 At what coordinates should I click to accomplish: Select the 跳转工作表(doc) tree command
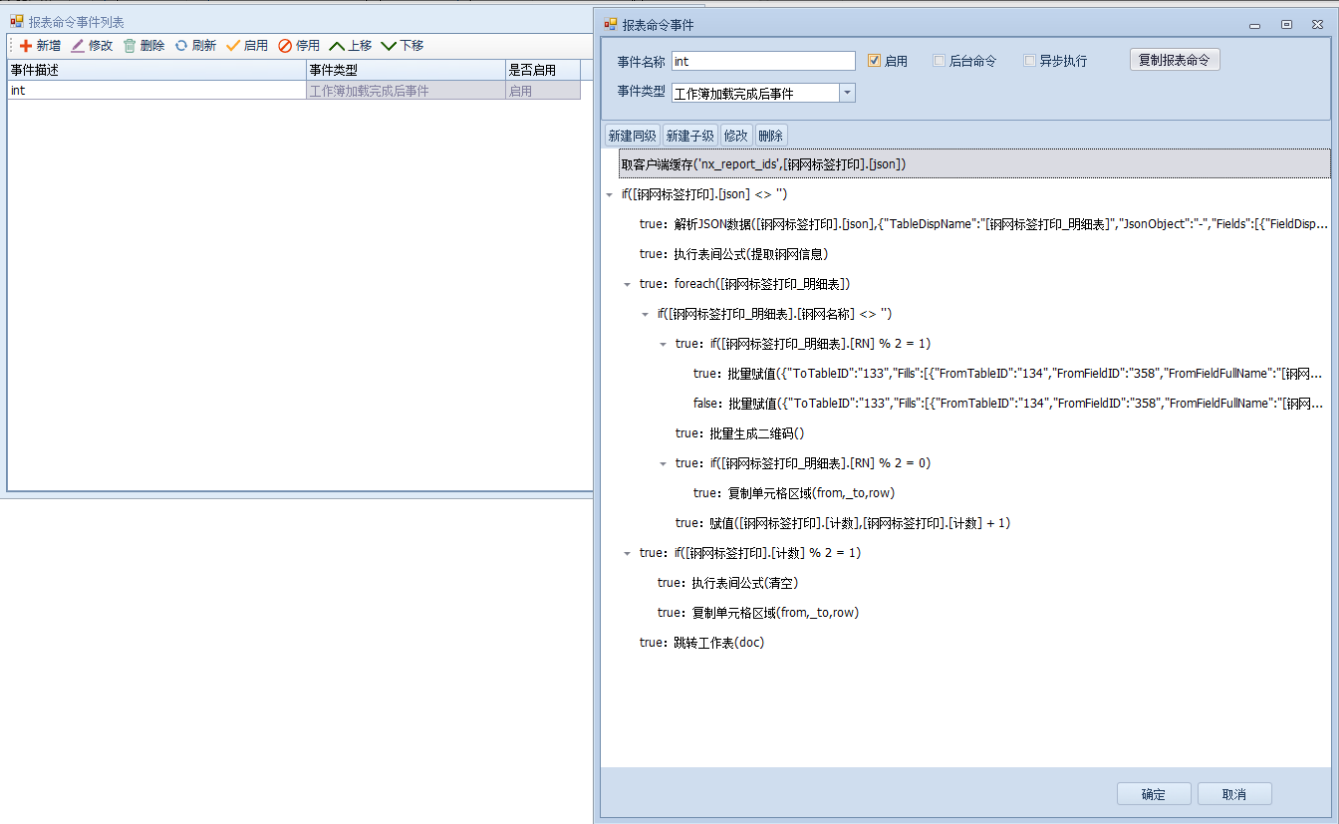tap(720, 643)
